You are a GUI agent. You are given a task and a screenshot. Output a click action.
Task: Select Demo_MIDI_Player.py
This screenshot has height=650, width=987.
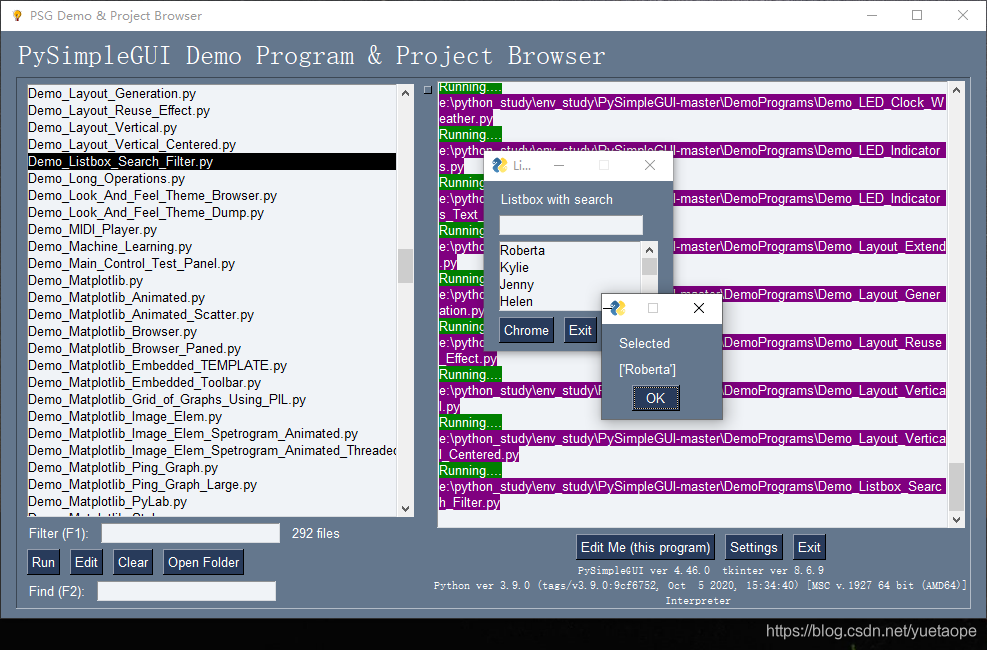click(x=212, y=230)
